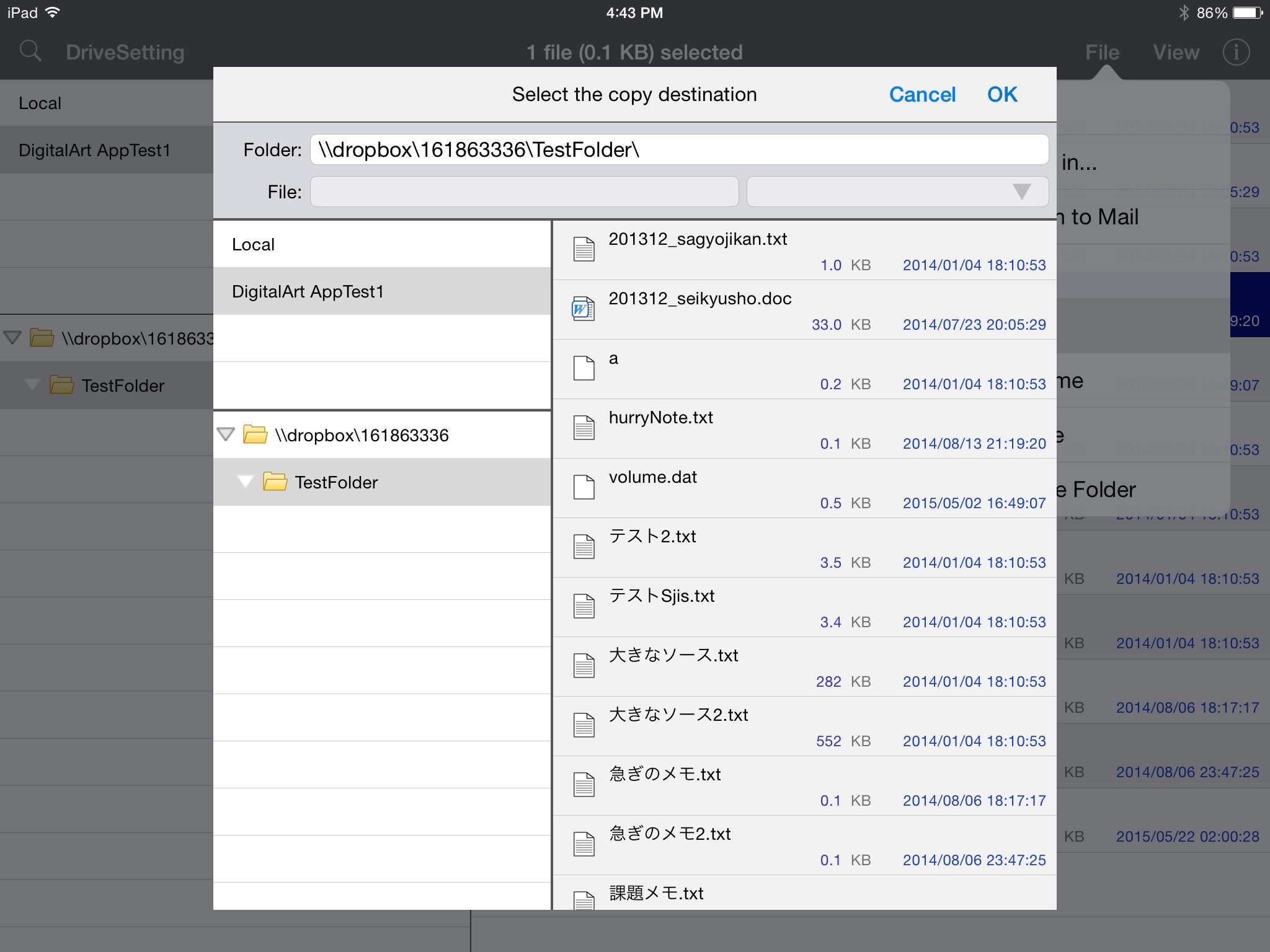This screenshot has height=952, width=1270.
Task: Tap the File name input field
Action: tap(524, 192)
